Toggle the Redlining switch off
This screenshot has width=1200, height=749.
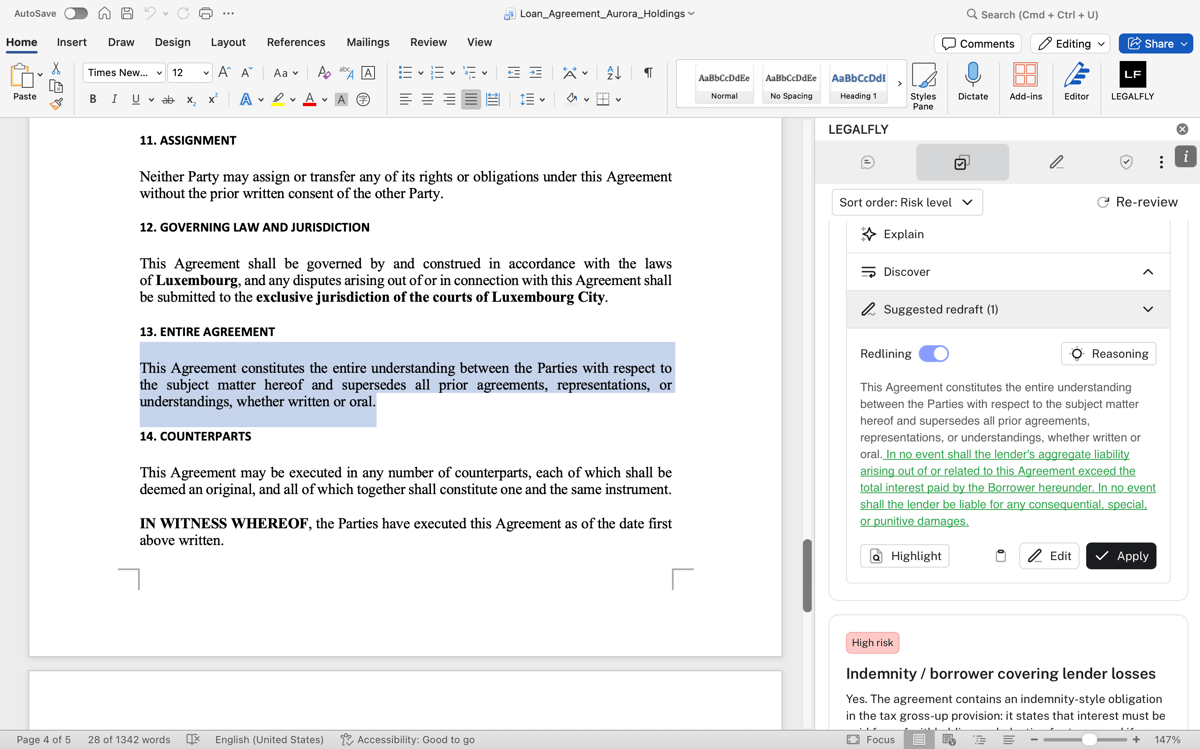934,354
